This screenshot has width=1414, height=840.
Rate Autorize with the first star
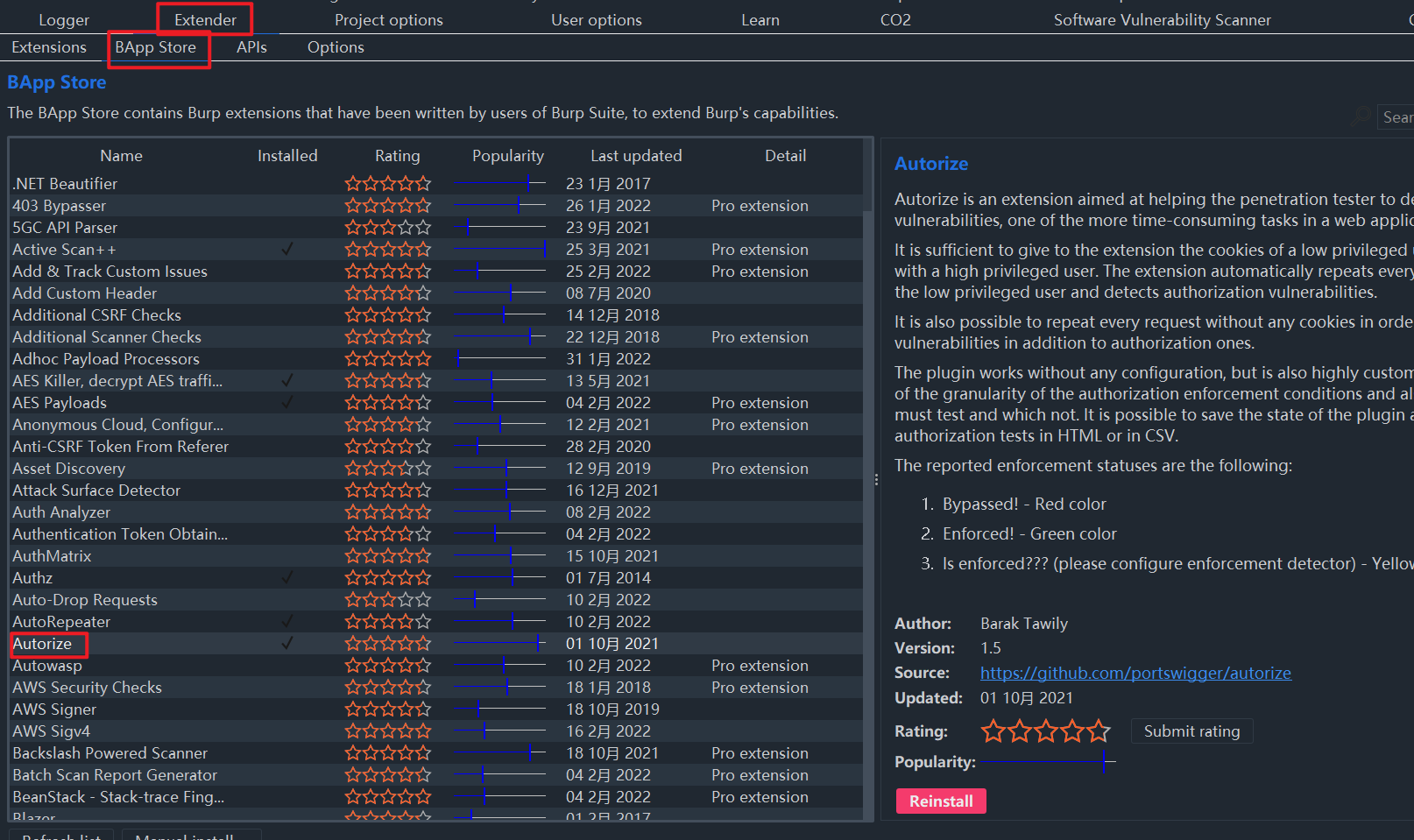click(x=993, y=731)
